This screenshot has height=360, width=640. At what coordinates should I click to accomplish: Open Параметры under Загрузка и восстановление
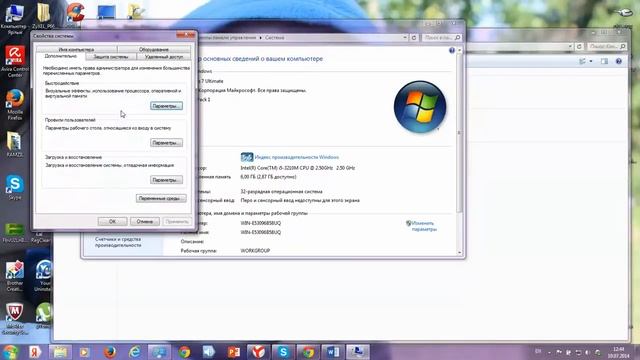point(166,180)
